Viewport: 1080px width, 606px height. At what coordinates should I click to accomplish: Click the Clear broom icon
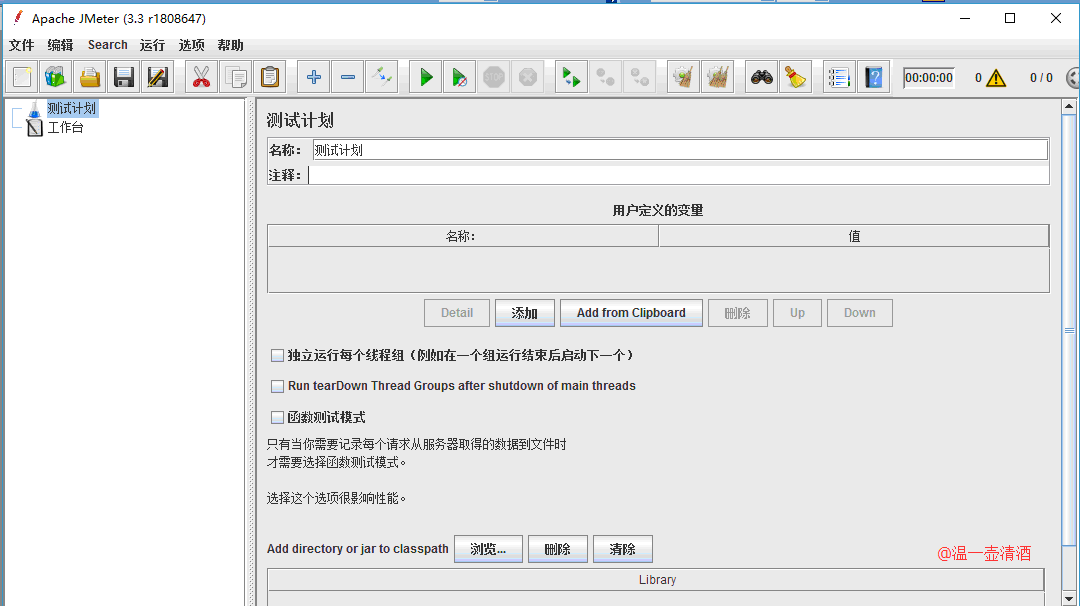[683, 77]
